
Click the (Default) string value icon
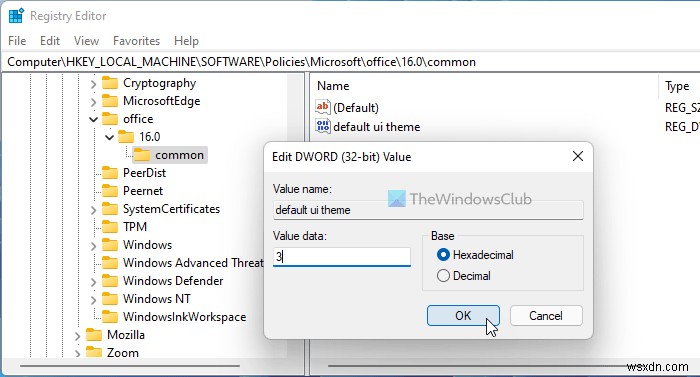322,107
